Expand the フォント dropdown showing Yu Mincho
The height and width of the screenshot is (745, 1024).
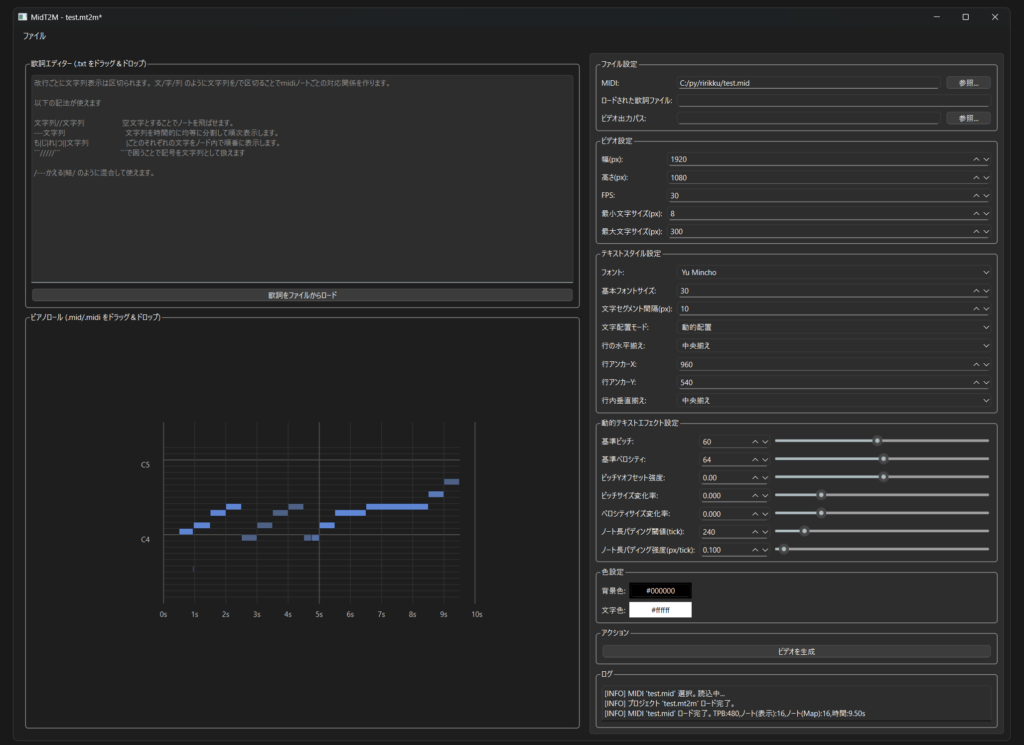[831, 272]
